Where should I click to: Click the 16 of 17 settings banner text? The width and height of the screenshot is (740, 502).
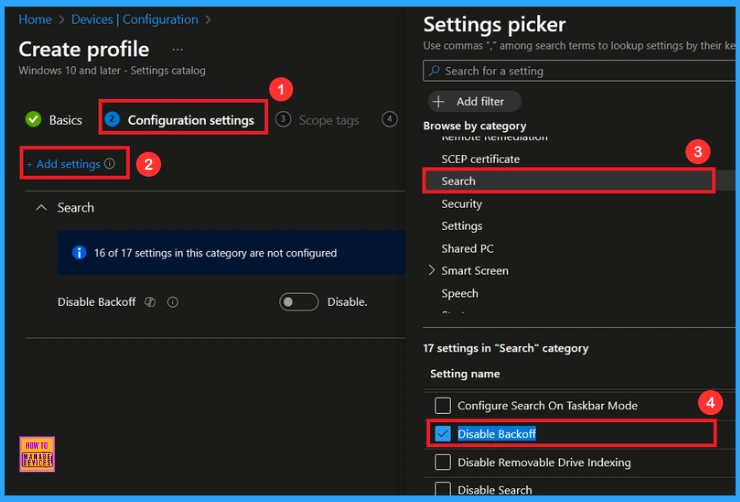pyautogui.click(x=215, y=253)
